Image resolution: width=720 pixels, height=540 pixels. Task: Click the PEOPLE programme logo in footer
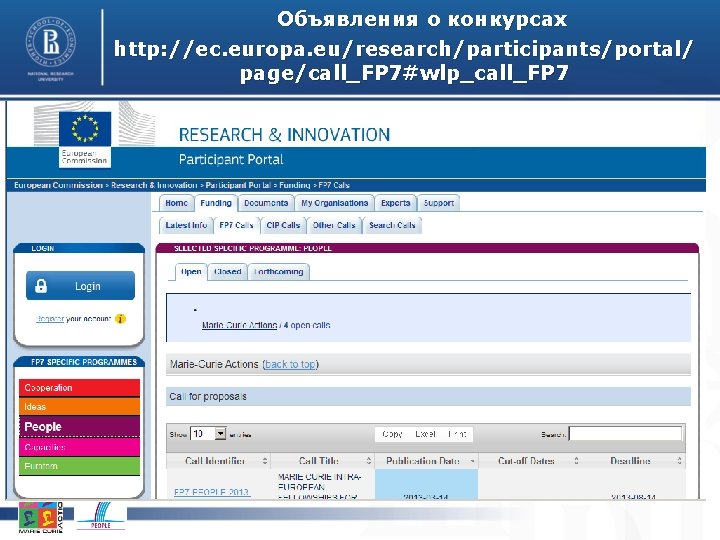101,516
